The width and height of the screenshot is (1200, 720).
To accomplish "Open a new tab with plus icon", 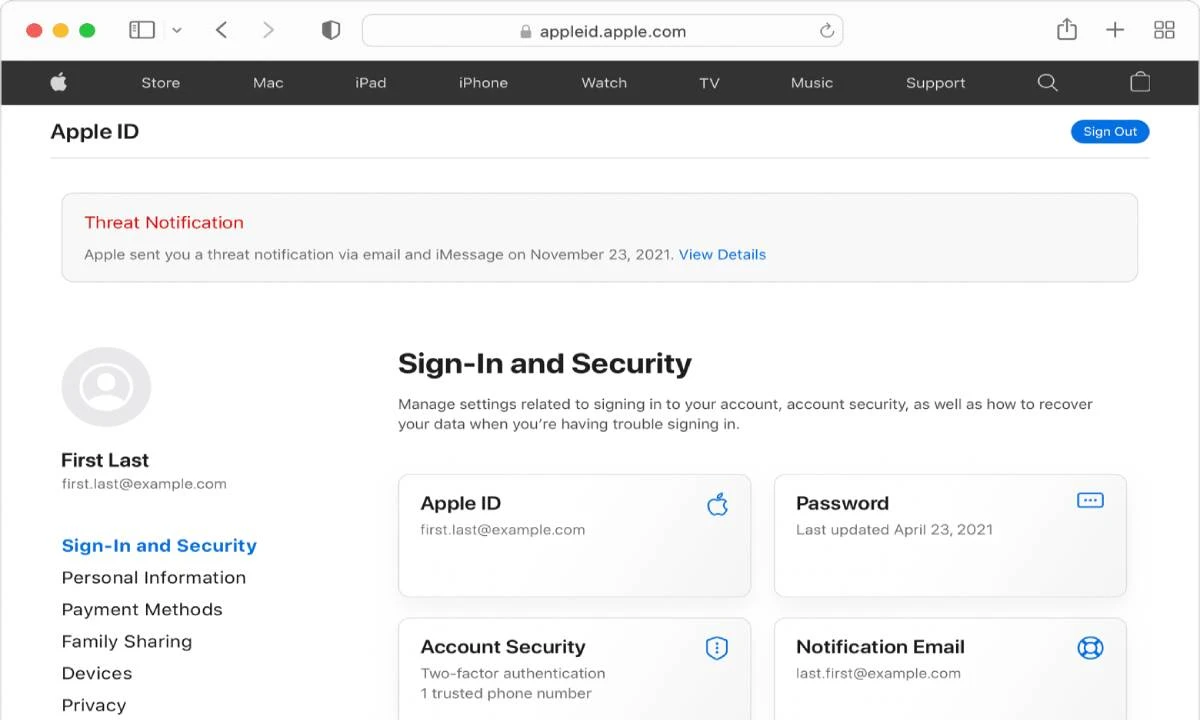I will coord(1115,30).
